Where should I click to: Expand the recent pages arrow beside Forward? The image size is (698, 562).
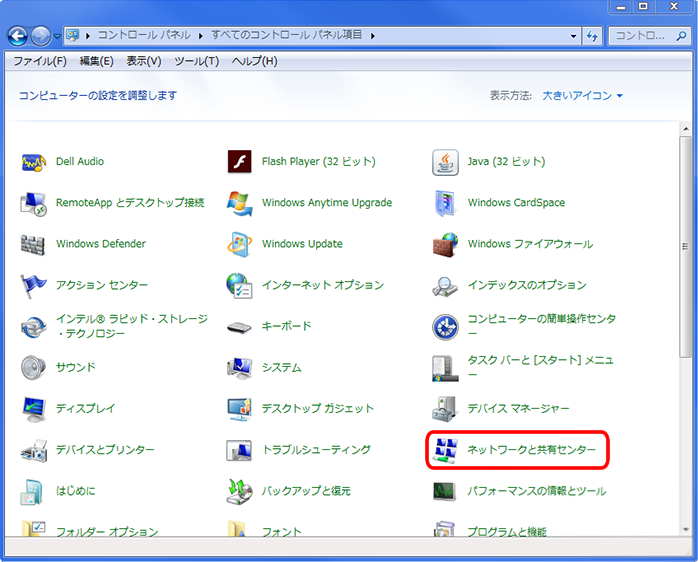pos(57,36)
